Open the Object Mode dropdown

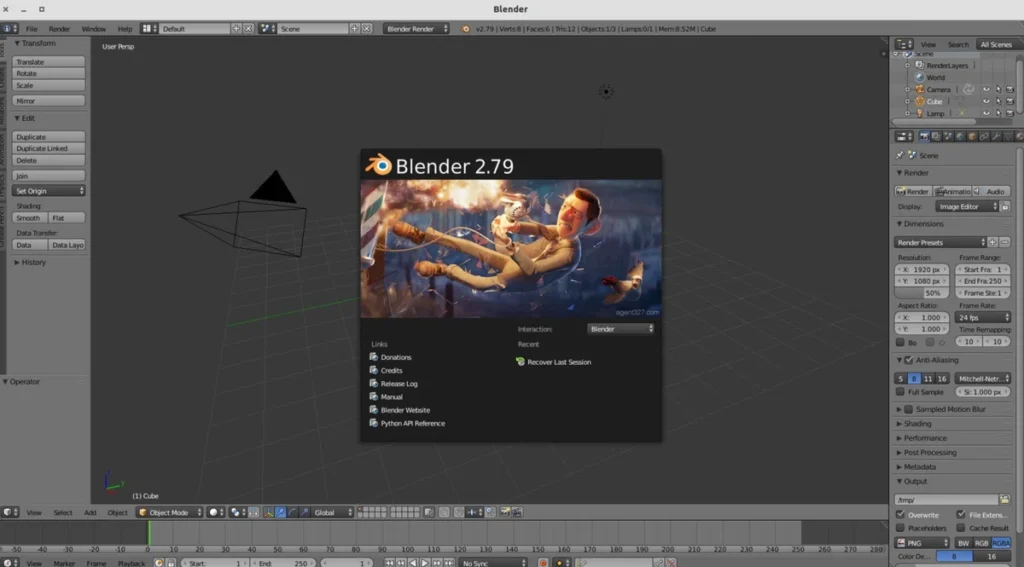tap(170, 513)
